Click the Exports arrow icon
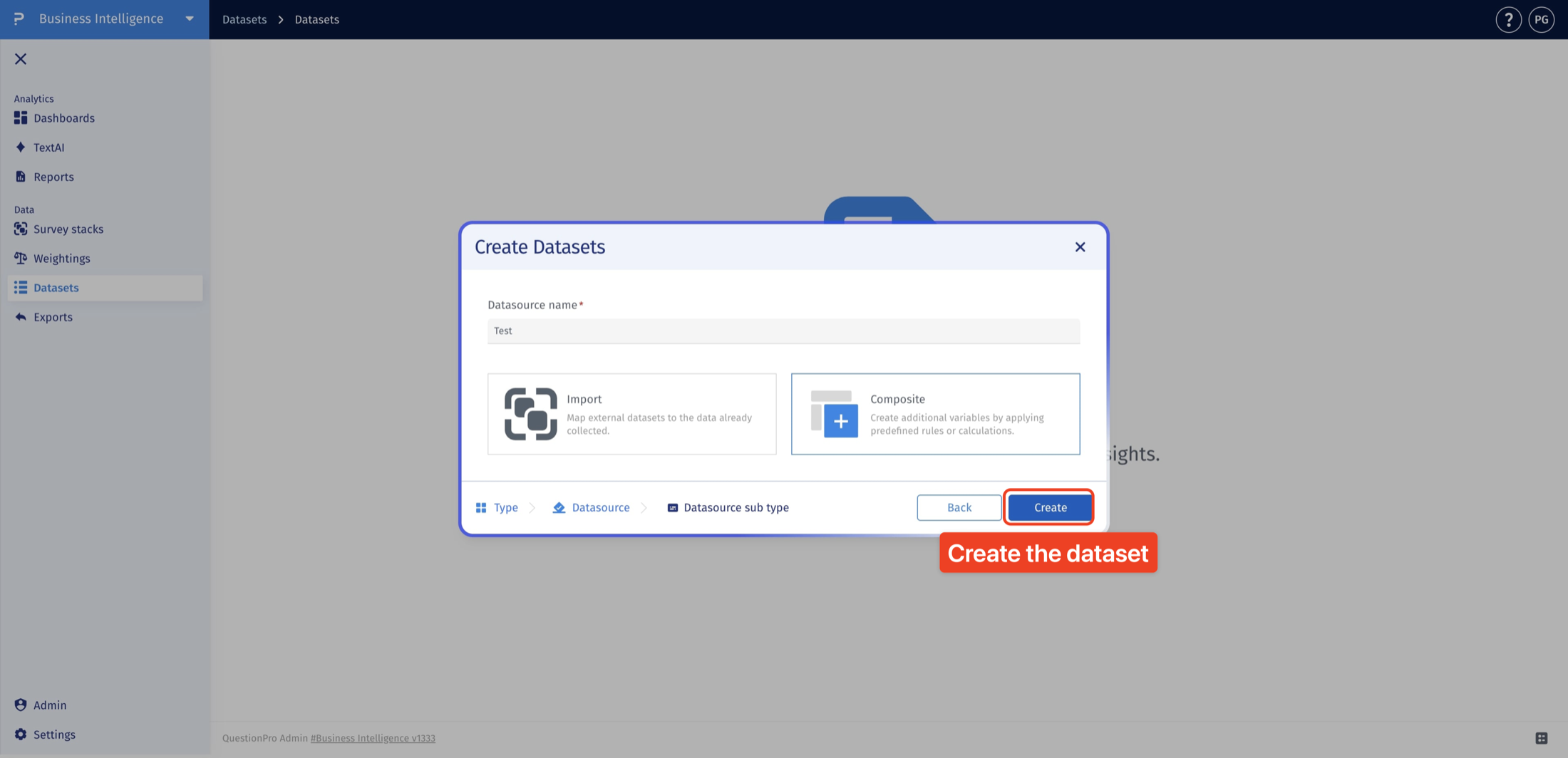The width and height of the screenshot is (1568, 758). (21, 317)
